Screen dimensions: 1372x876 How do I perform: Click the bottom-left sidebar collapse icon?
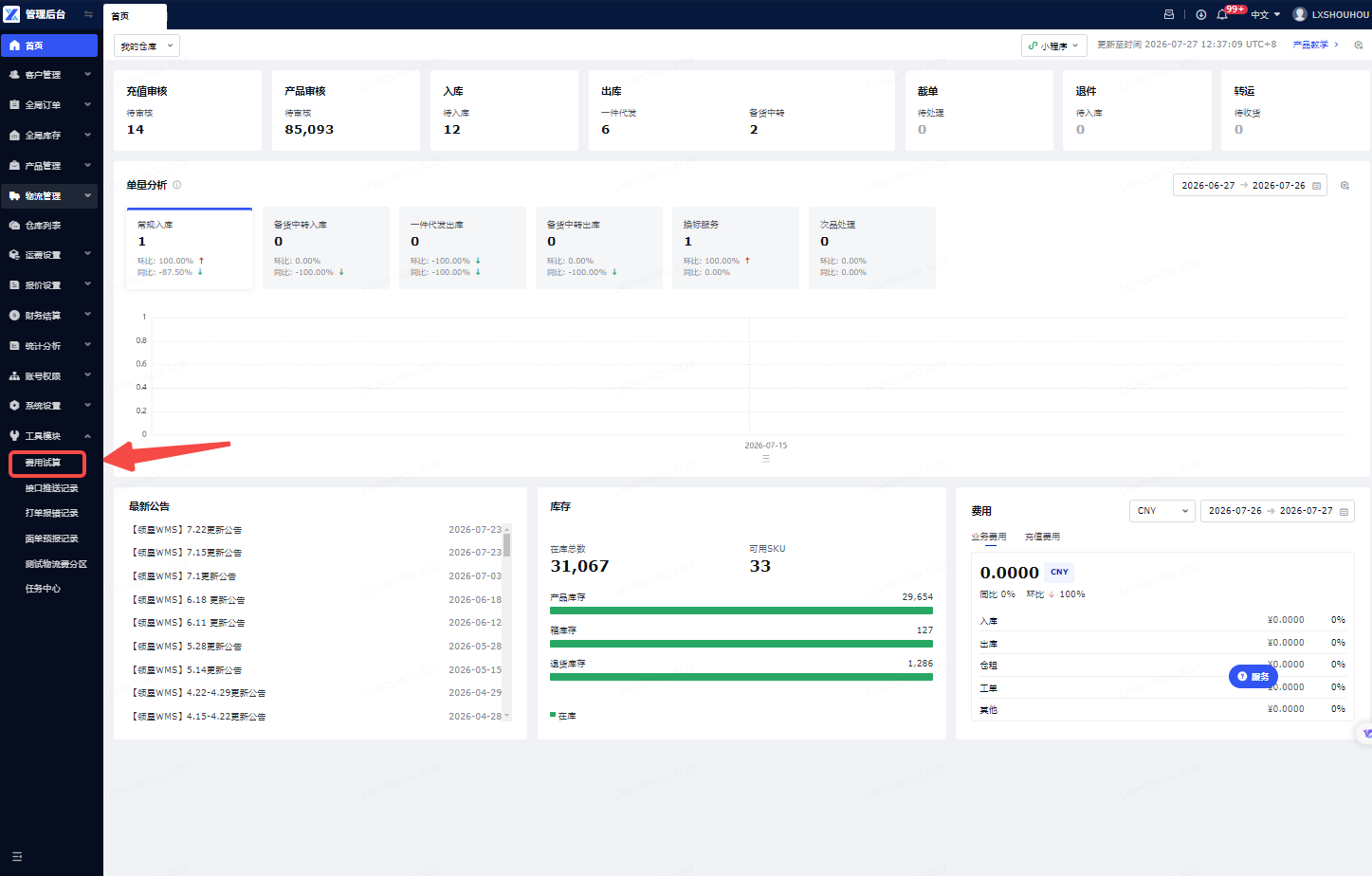(17, 856)
